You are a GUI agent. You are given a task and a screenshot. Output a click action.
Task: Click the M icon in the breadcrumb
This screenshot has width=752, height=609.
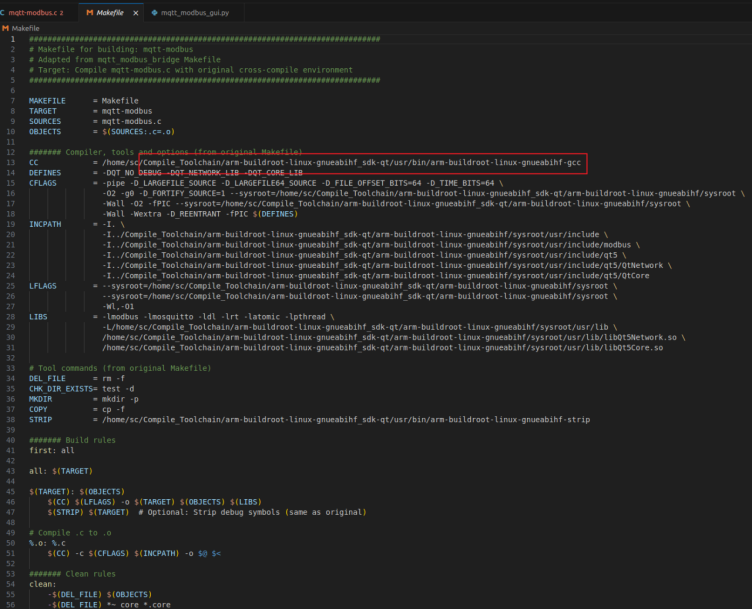[x=5, y=28]
